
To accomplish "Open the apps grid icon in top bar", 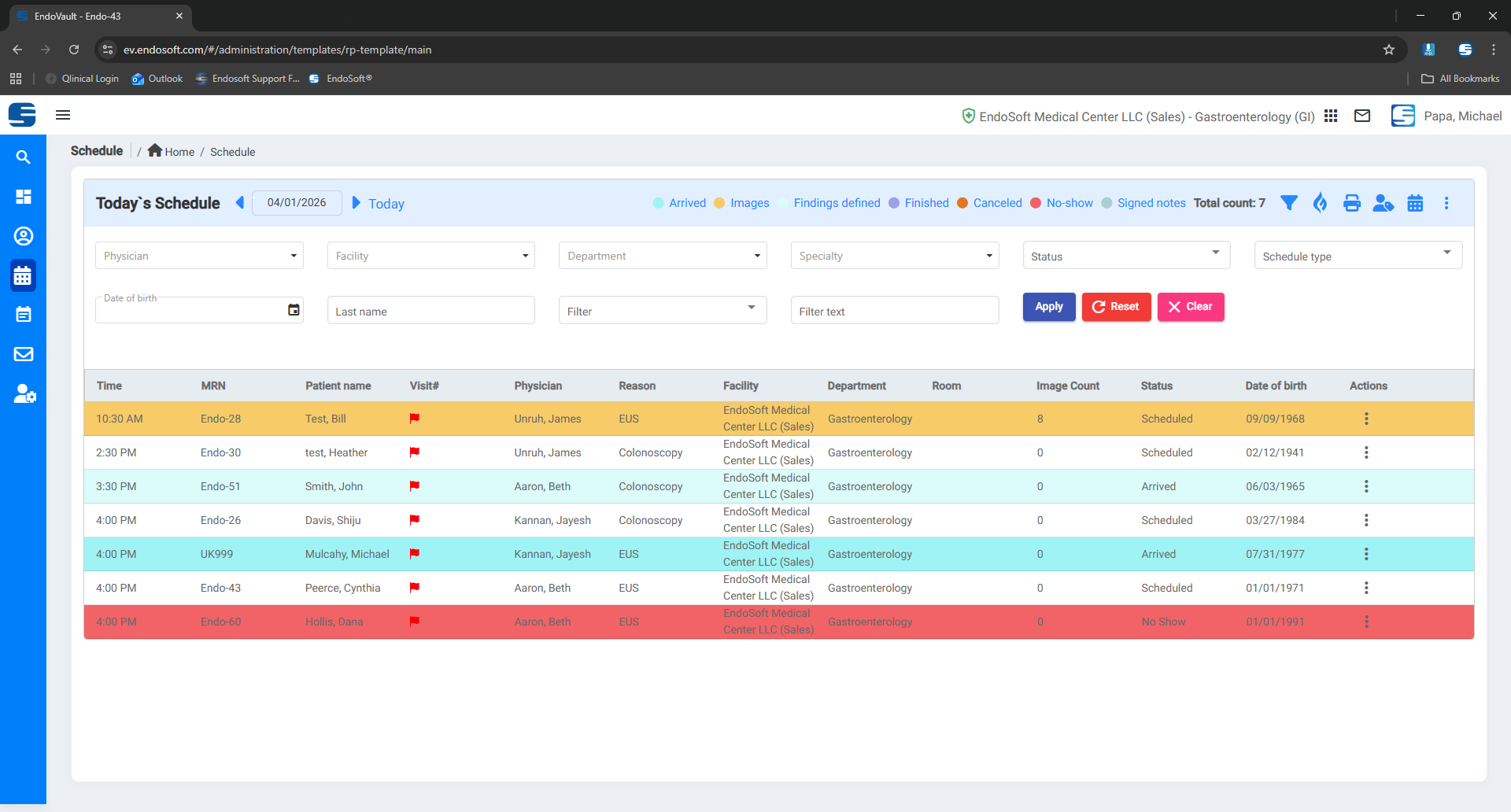I will click(1331, 116).
